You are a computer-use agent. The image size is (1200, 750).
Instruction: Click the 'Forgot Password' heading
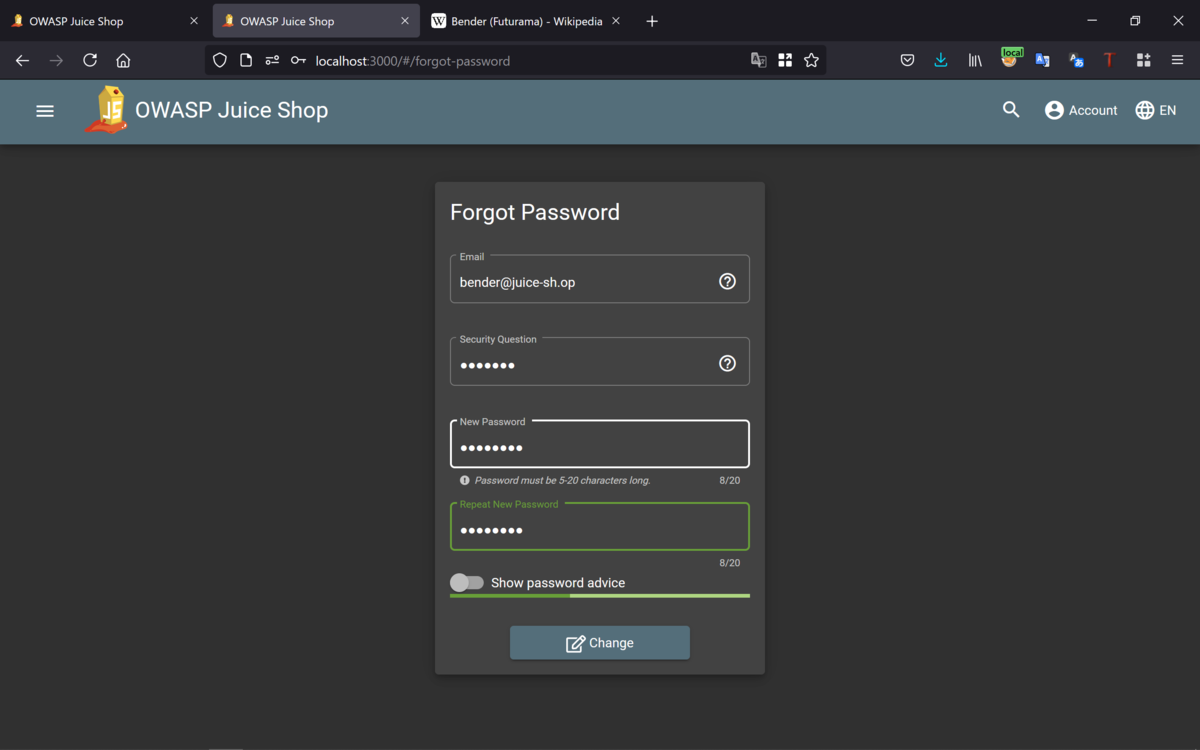click(x=535, y=212)
